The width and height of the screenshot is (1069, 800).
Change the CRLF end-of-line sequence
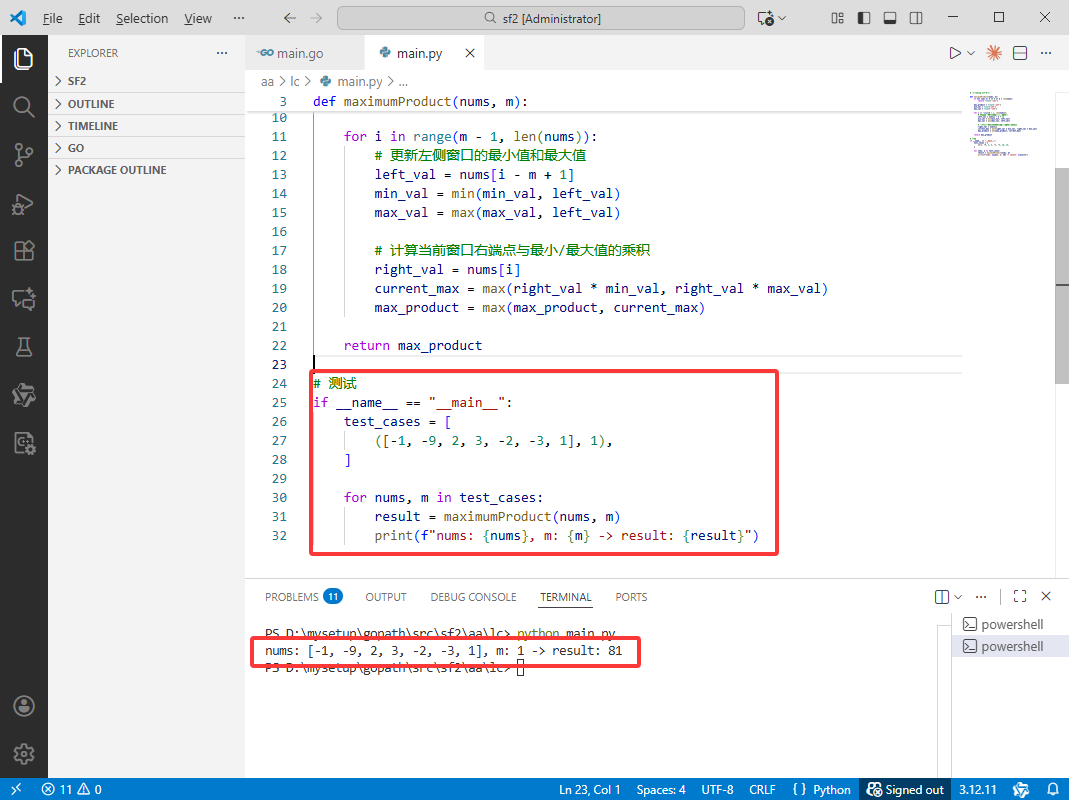[x=762, y=789]
